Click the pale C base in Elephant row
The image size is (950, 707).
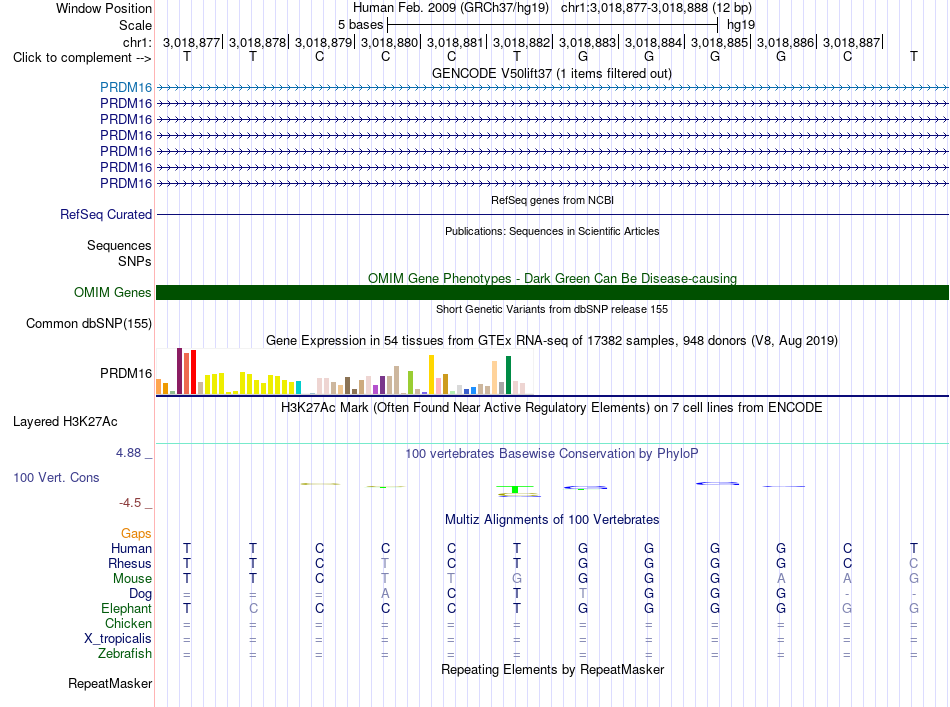click(253, 608)
